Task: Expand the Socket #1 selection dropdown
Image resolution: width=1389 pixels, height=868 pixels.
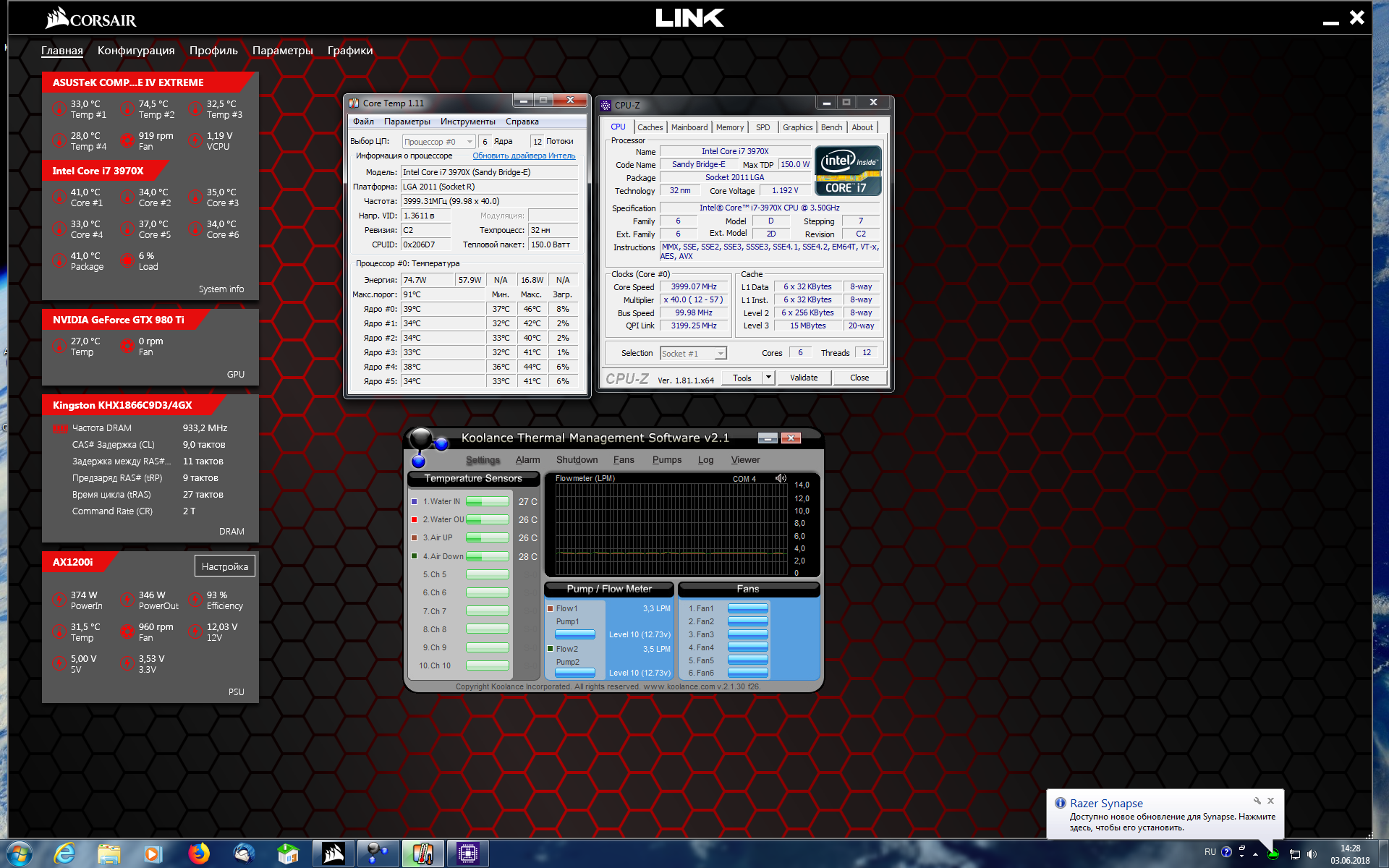Action: click(x=720, y=354)
